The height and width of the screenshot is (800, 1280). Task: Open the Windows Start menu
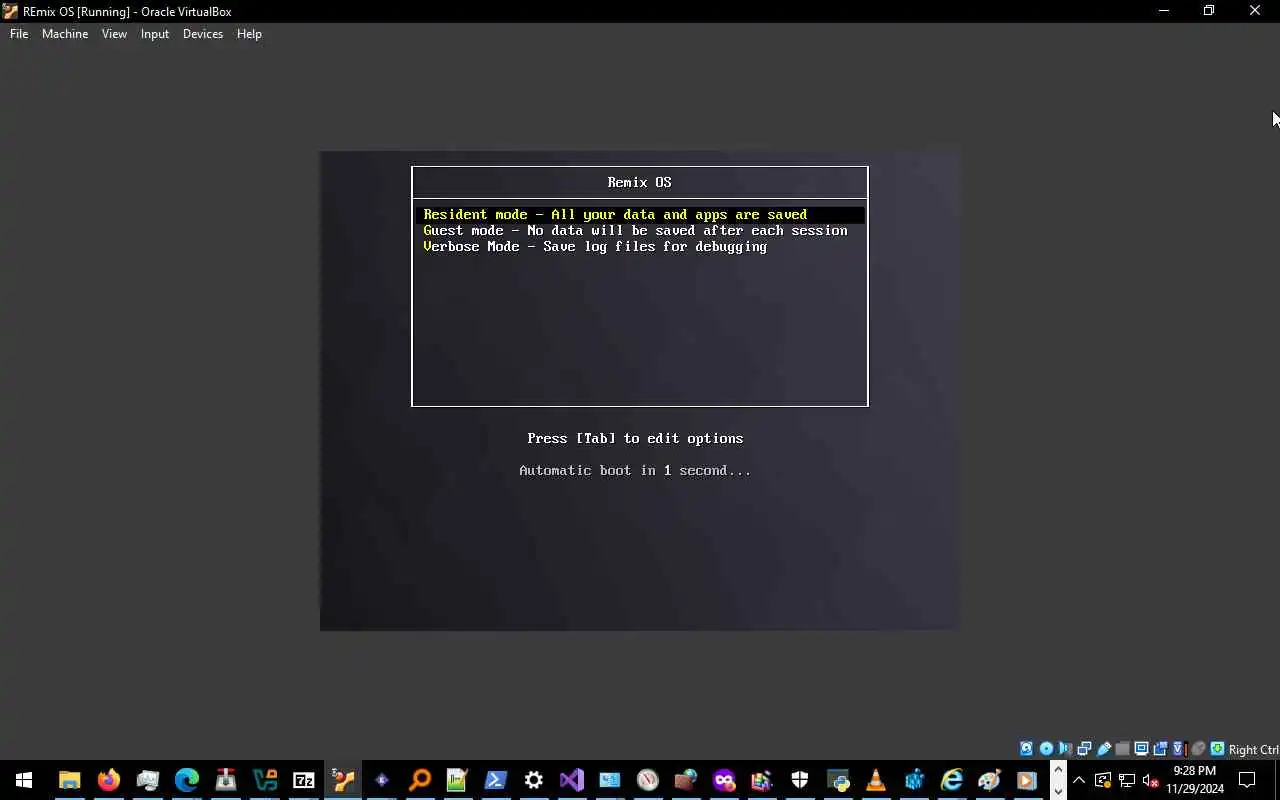coord(24,780)
